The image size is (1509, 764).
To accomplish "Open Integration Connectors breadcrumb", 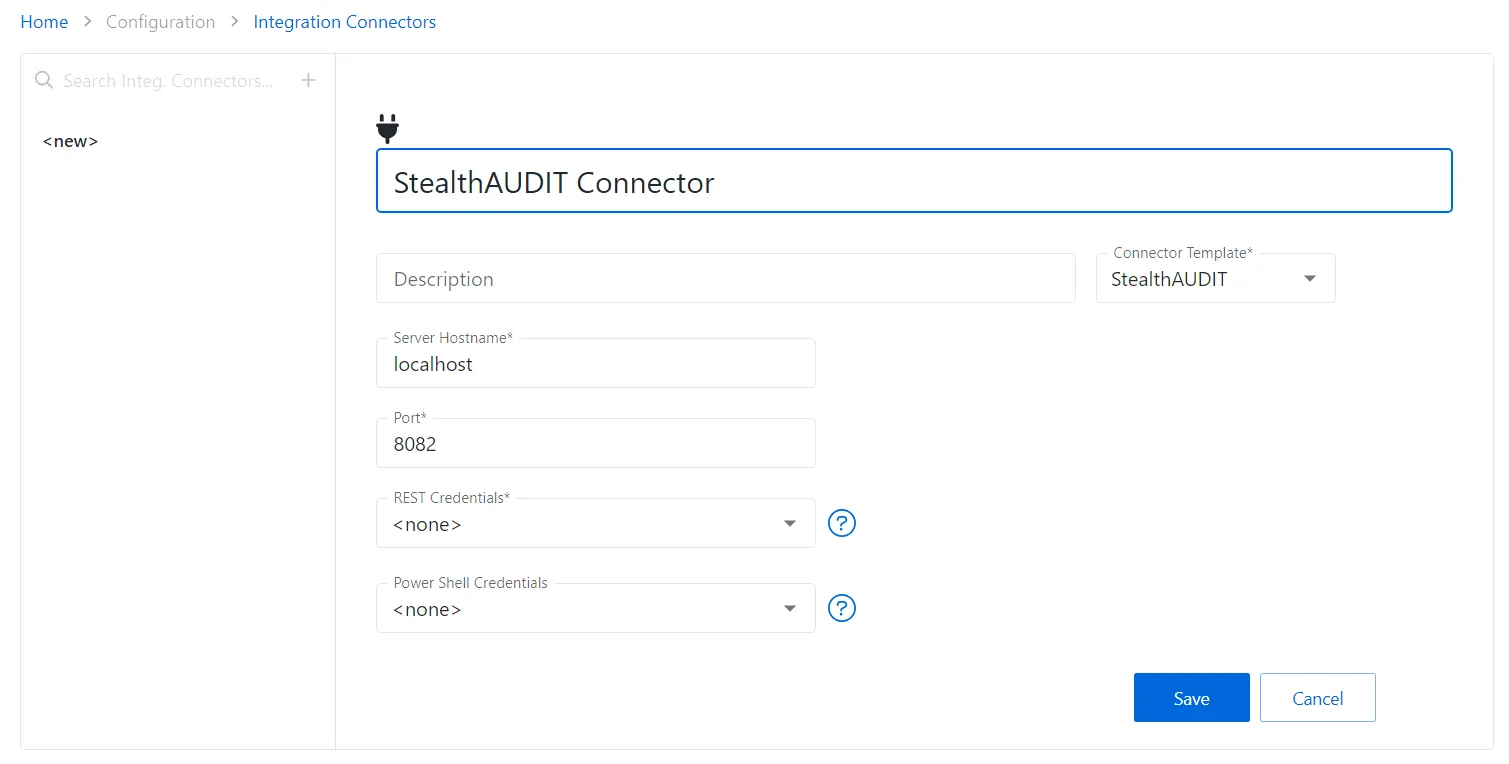I will click(x=345, y=22).
